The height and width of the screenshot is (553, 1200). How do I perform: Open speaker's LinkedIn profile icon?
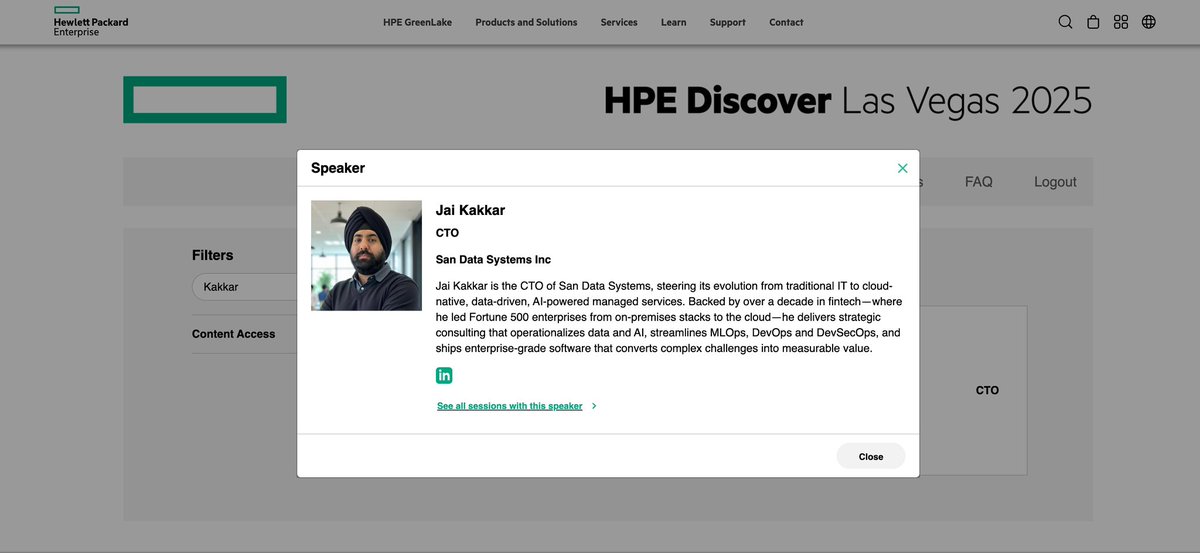tap(444, 375)
